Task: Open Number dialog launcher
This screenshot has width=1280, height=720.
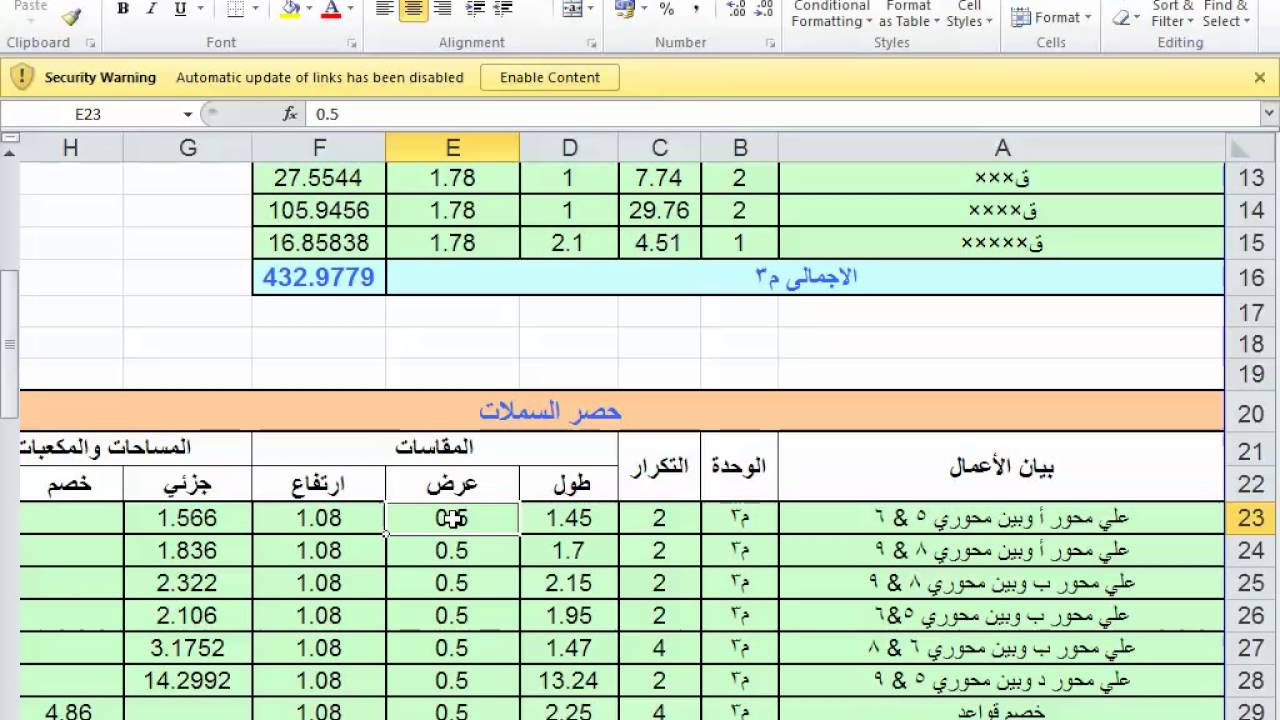Action: click(x=770, y=44)
